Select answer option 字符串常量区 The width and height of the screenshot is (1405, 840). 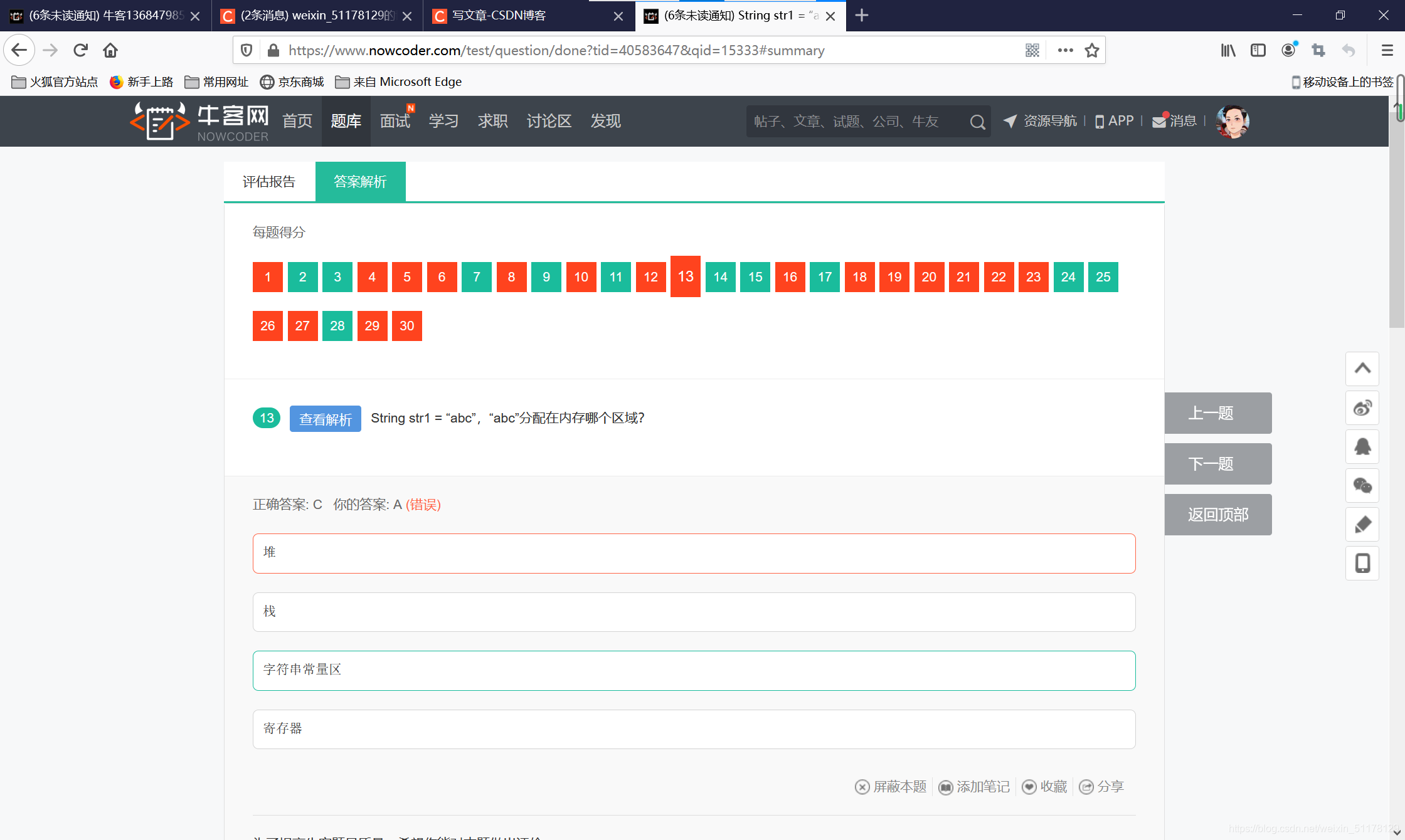coord(694,671)
